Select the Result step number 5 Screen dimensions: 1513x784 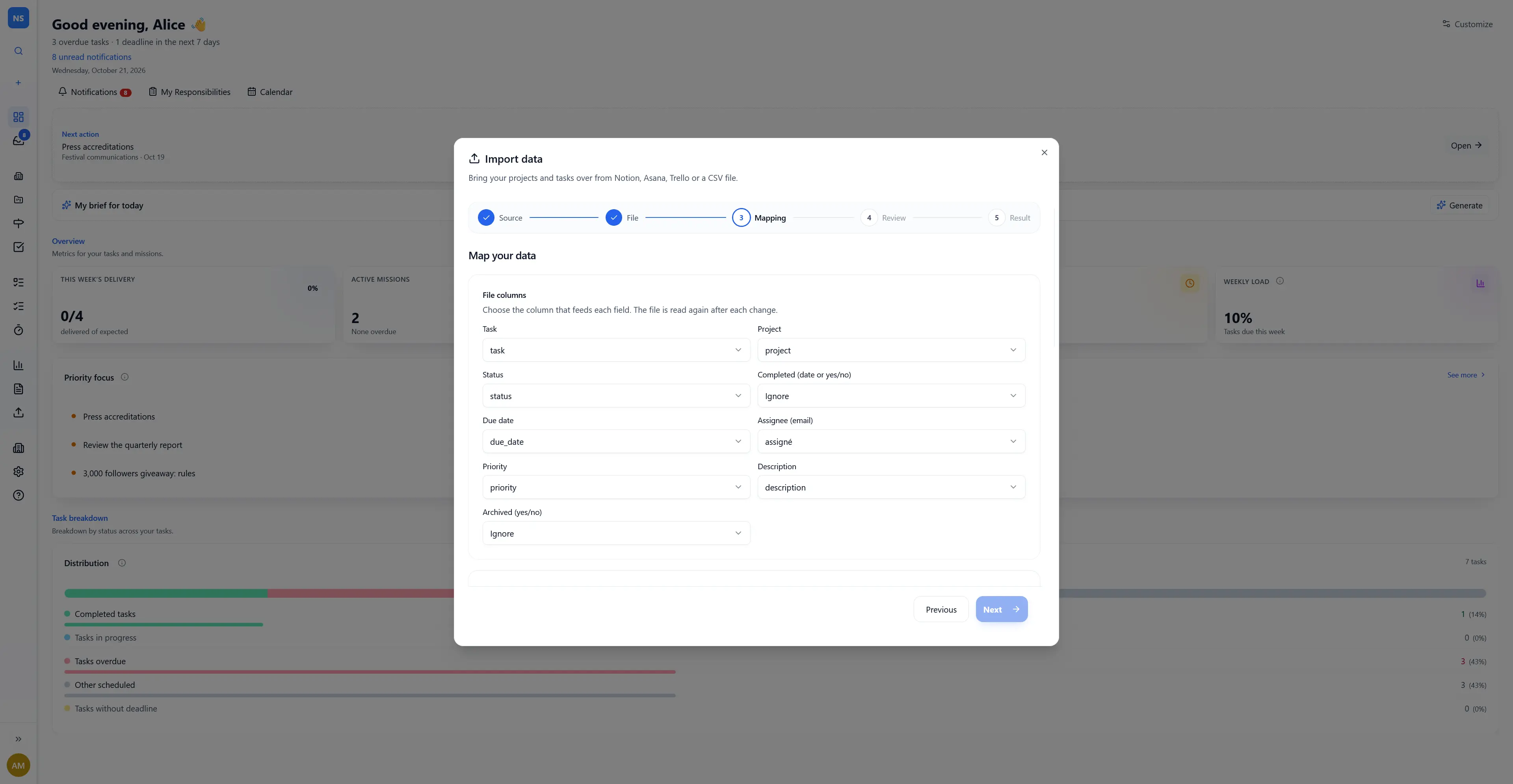click(x=997, y=218)
